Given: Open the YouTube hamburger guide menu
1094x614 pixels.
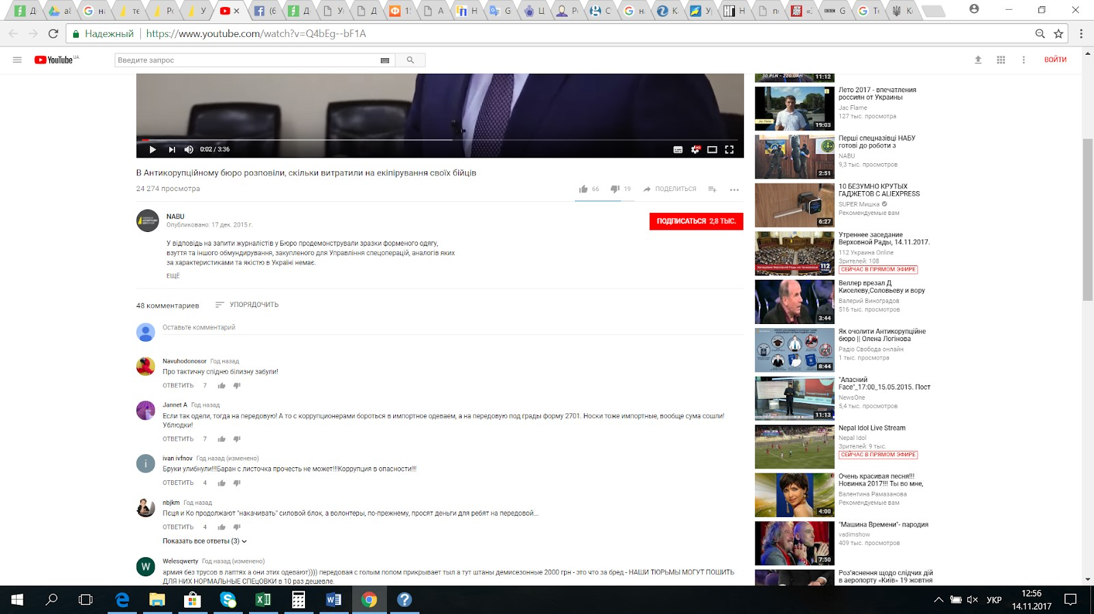Looking at the screenshot, I should [17, 60].
